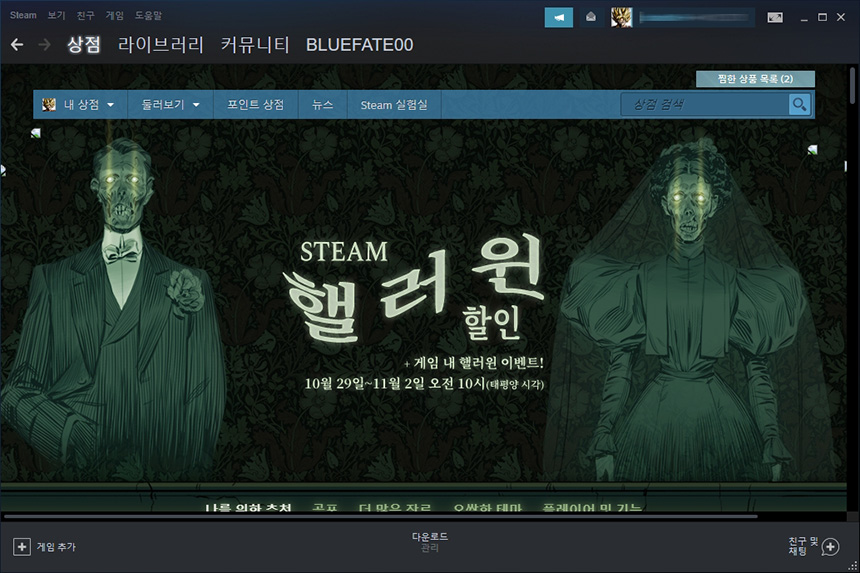Open the BLUEFATE00 profile tab

coord(359,45)
